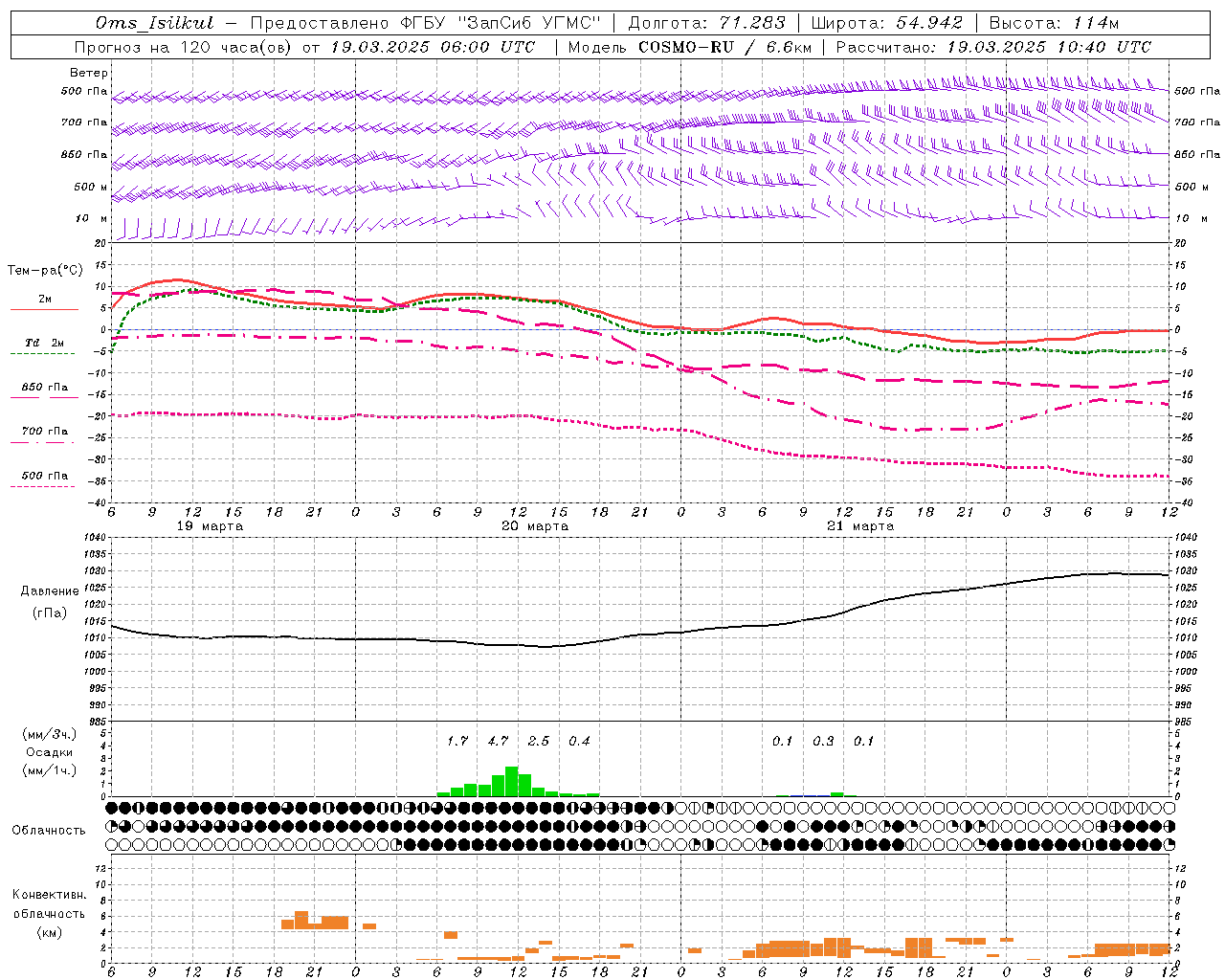Click the tallest green precipitation bar

click(511, 782)
